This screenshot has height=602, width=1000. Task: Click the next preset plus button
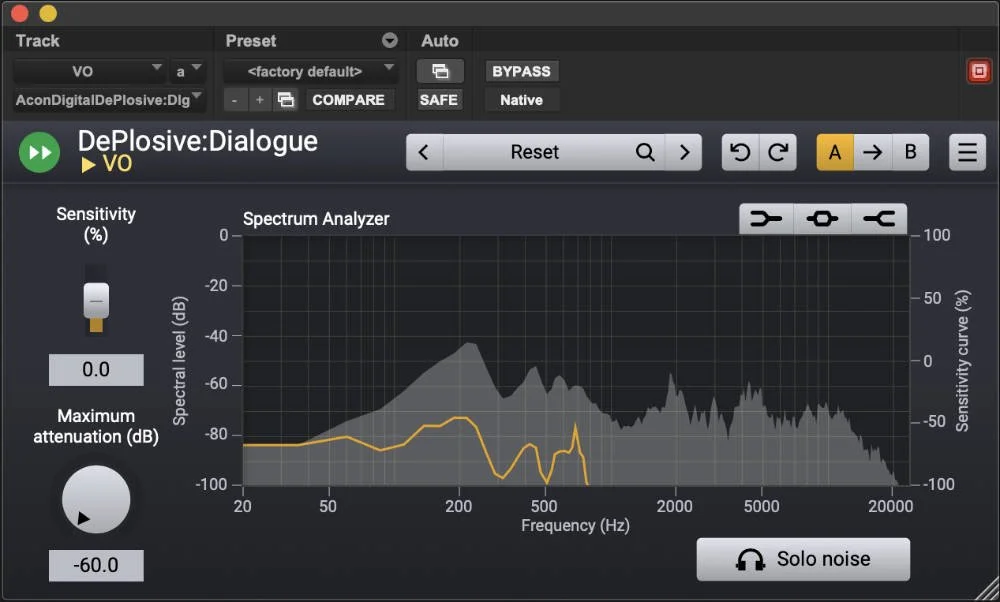click(x=260, y=100)
